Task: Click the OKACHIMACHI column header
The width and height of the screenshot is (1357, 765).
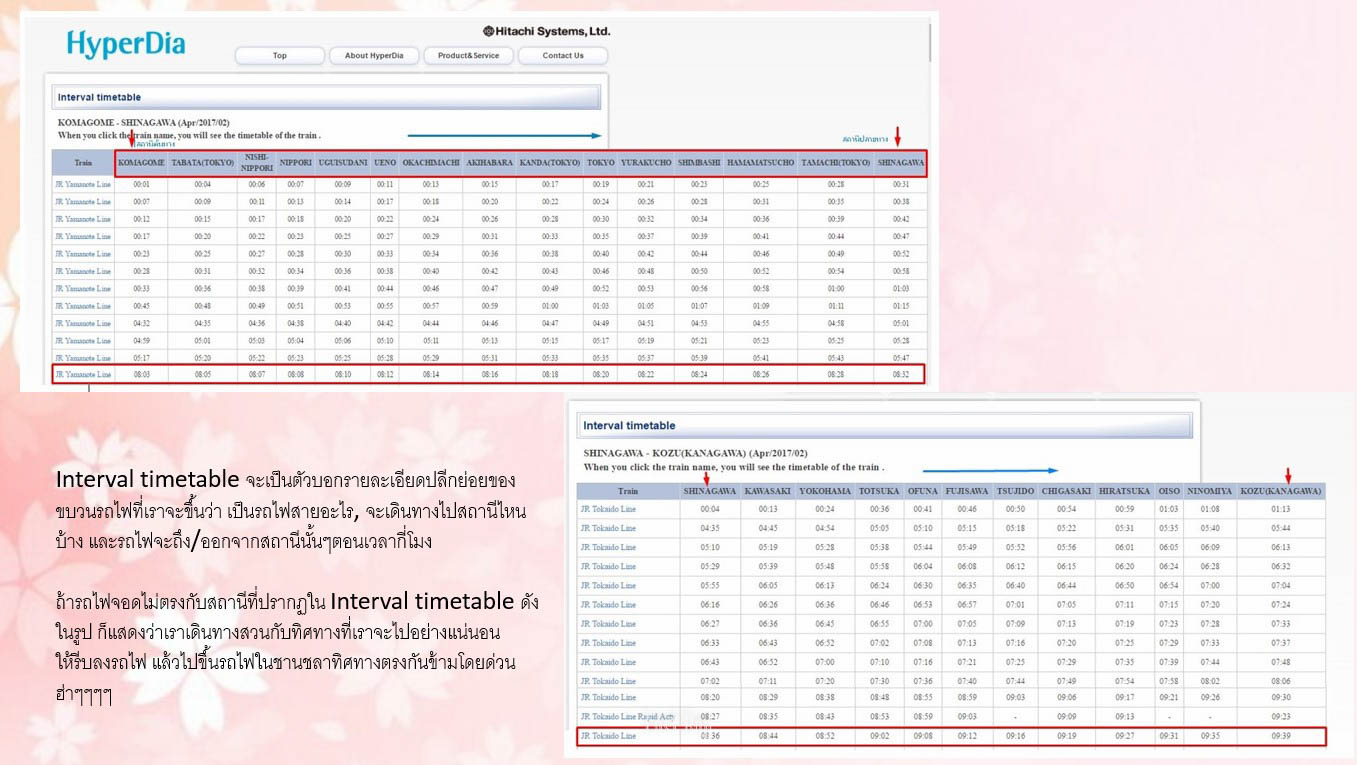Action: (431, 162)
